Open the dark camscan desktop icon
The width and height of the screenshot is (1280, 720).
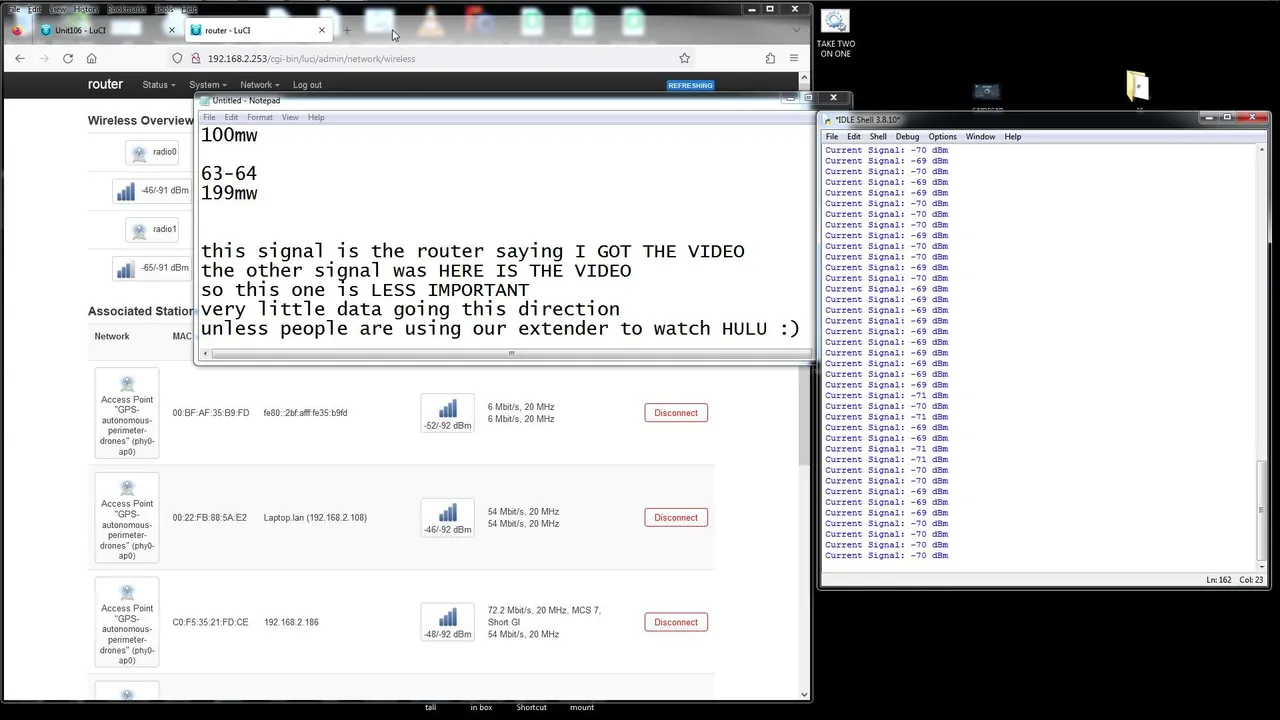(x=987, y=94)
